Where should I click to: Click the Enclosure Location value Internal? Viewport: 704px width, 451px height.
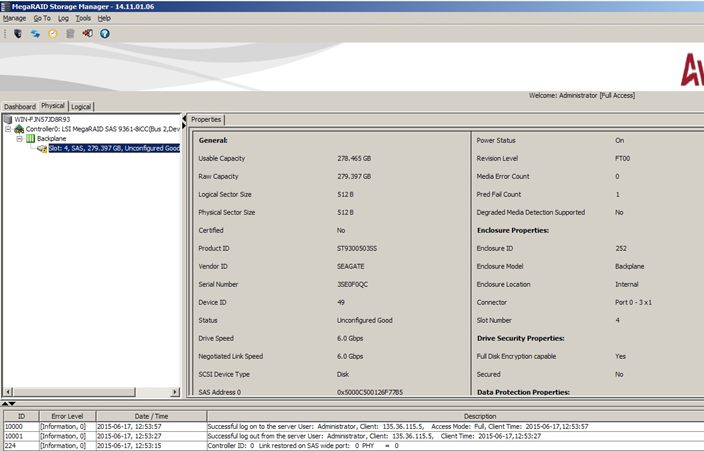627,284
